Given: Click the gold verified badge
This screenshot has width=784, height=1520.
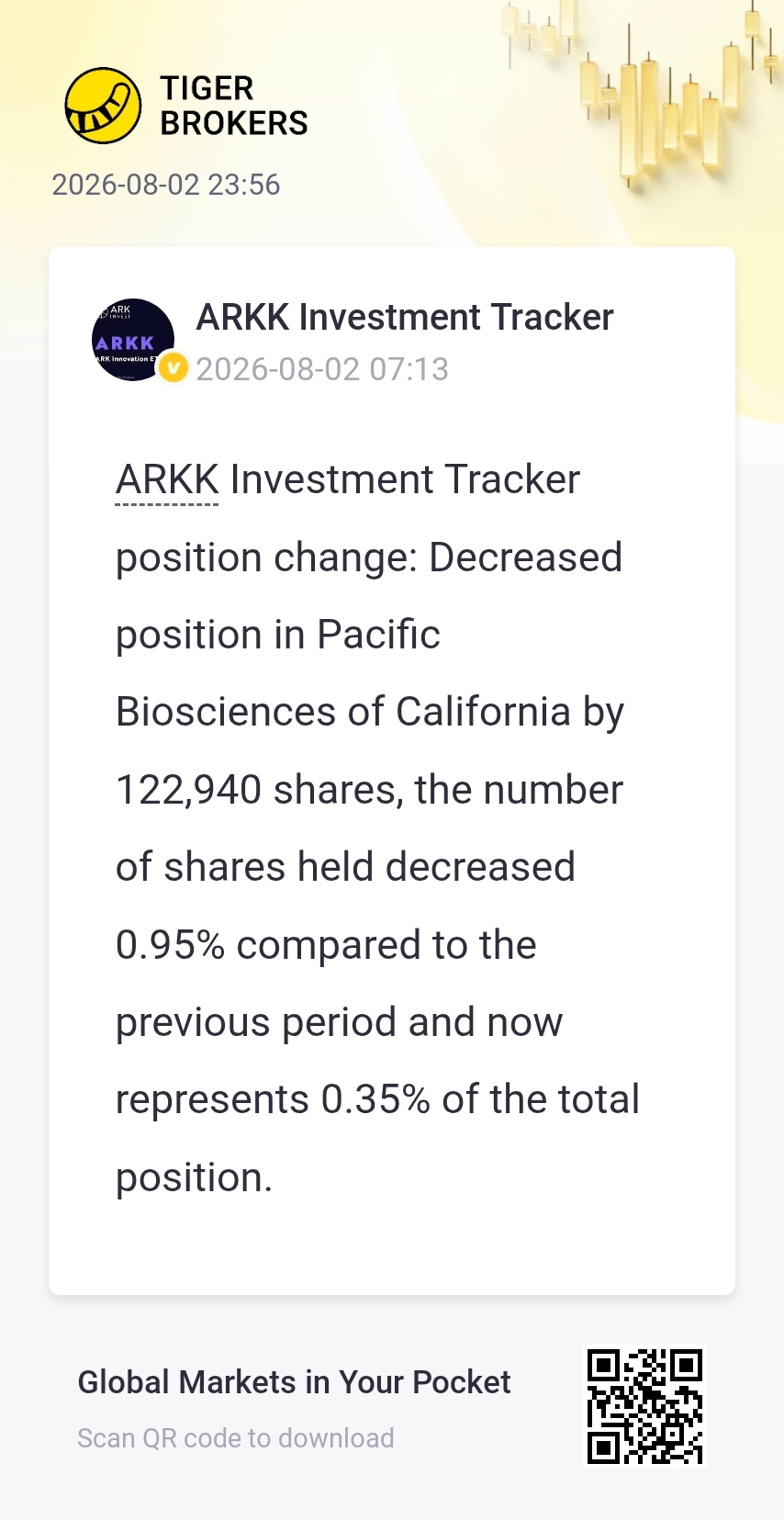Looking at the screenshot, I should click(173, 368).
